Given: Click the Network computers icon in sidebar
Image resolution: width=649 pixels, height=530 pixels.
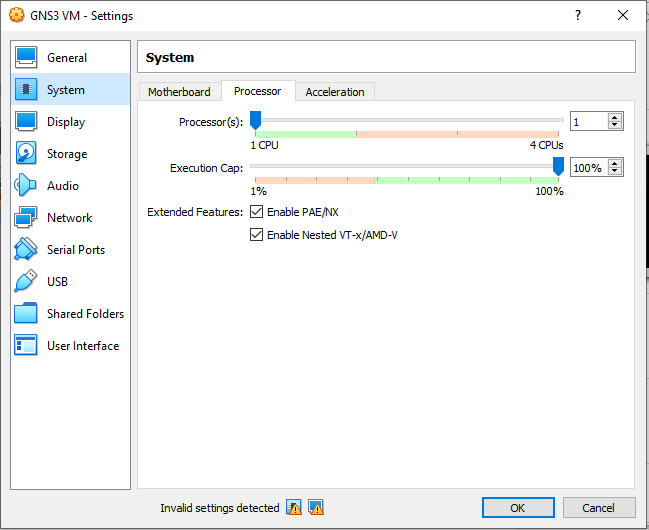Looking at the screenshot, I should point(26,217).
